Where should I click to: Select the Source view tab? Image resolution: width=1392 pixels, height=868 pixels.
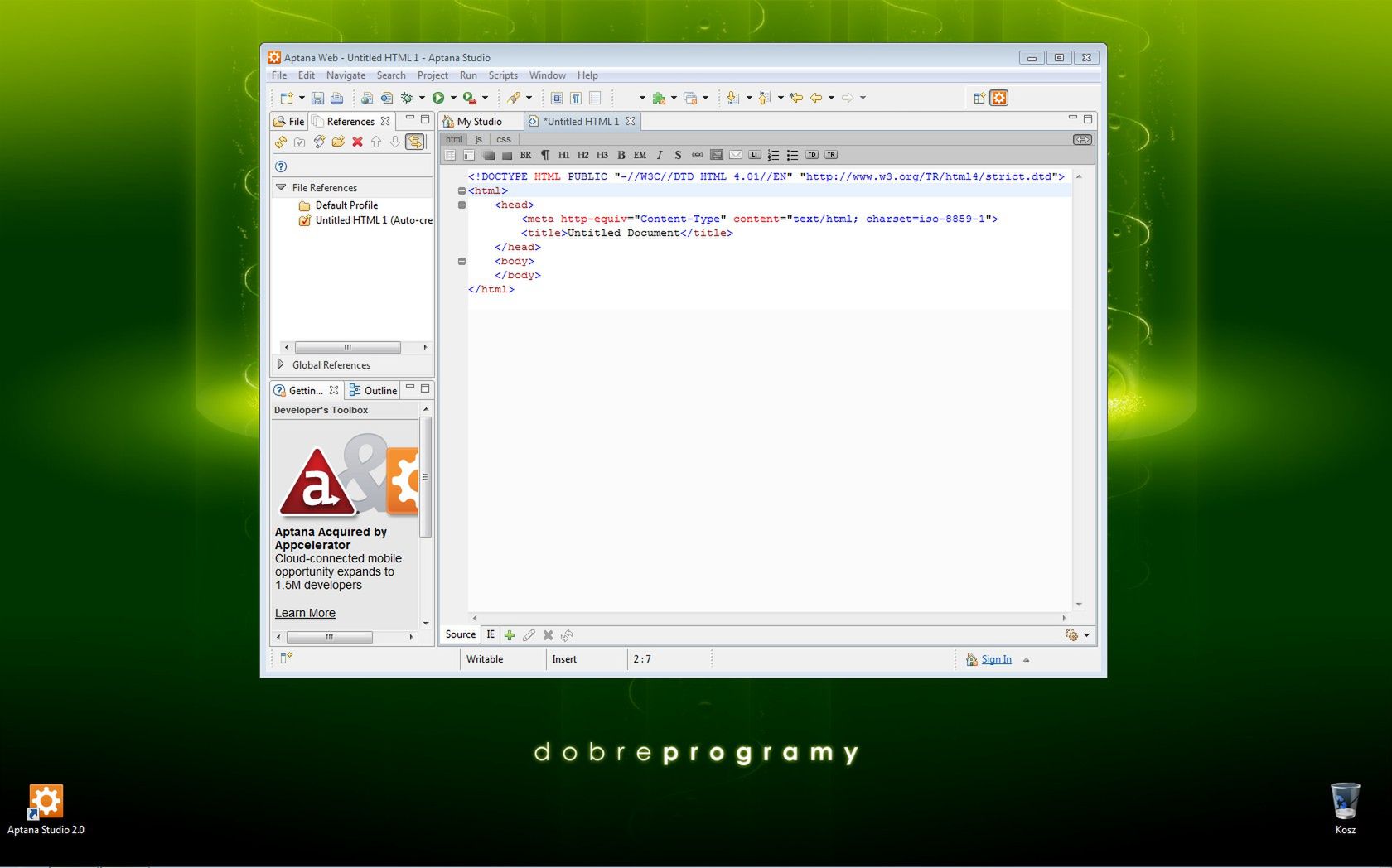(461, 634)
